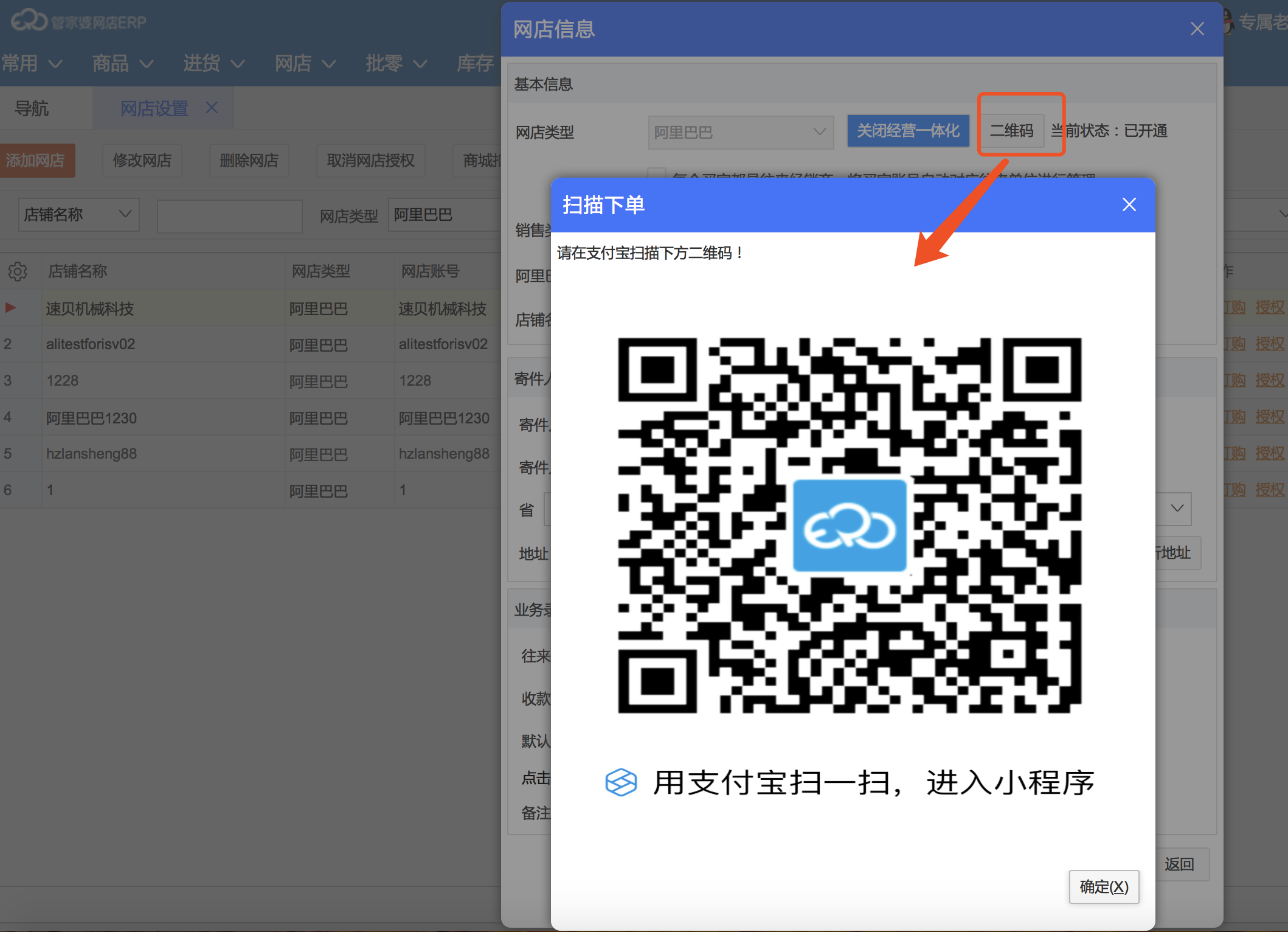1288x932 pixels.
Task: Click the QR code image
Action: (849, 526)
